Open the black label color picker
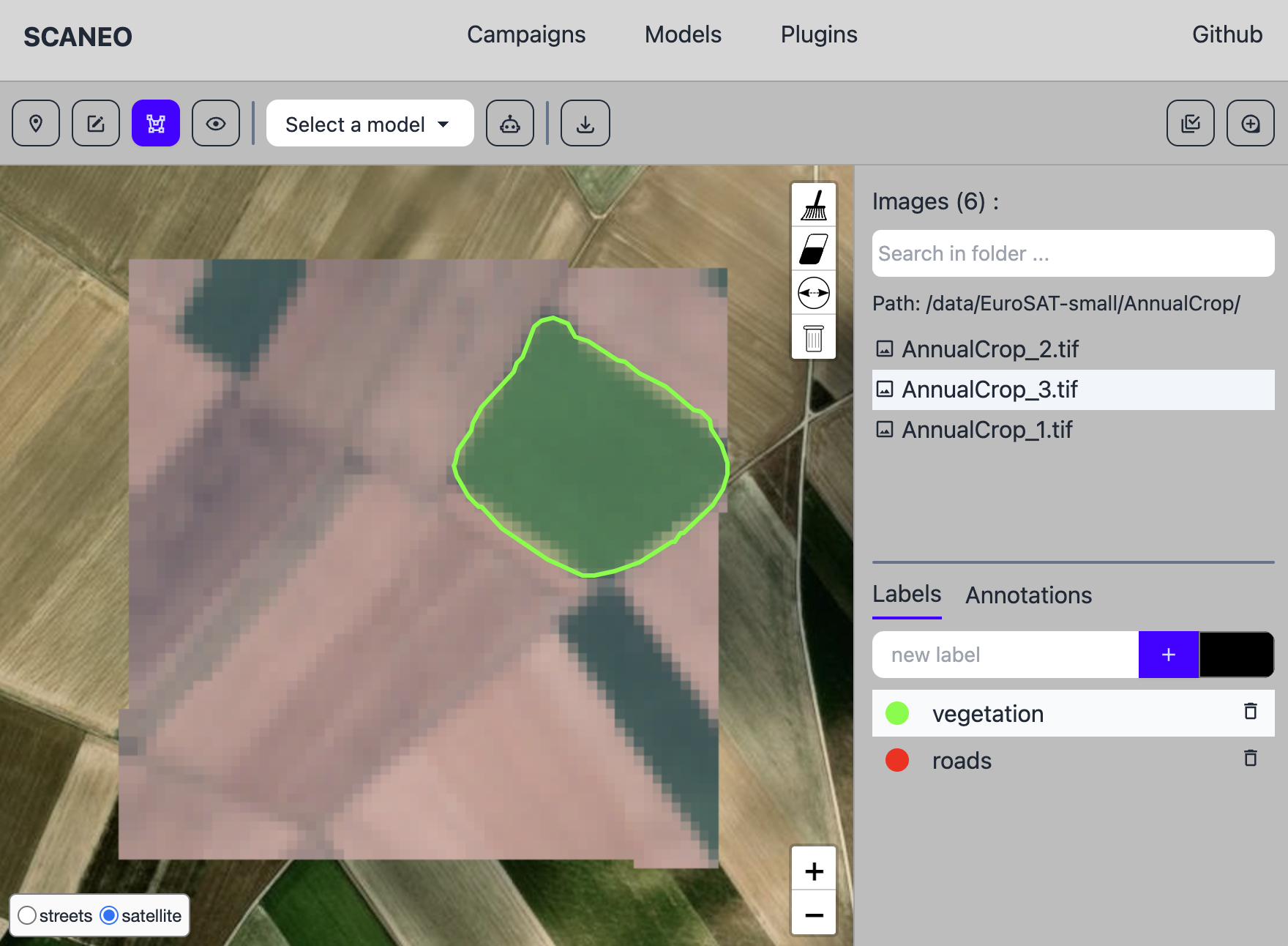 click(1236, 655)
